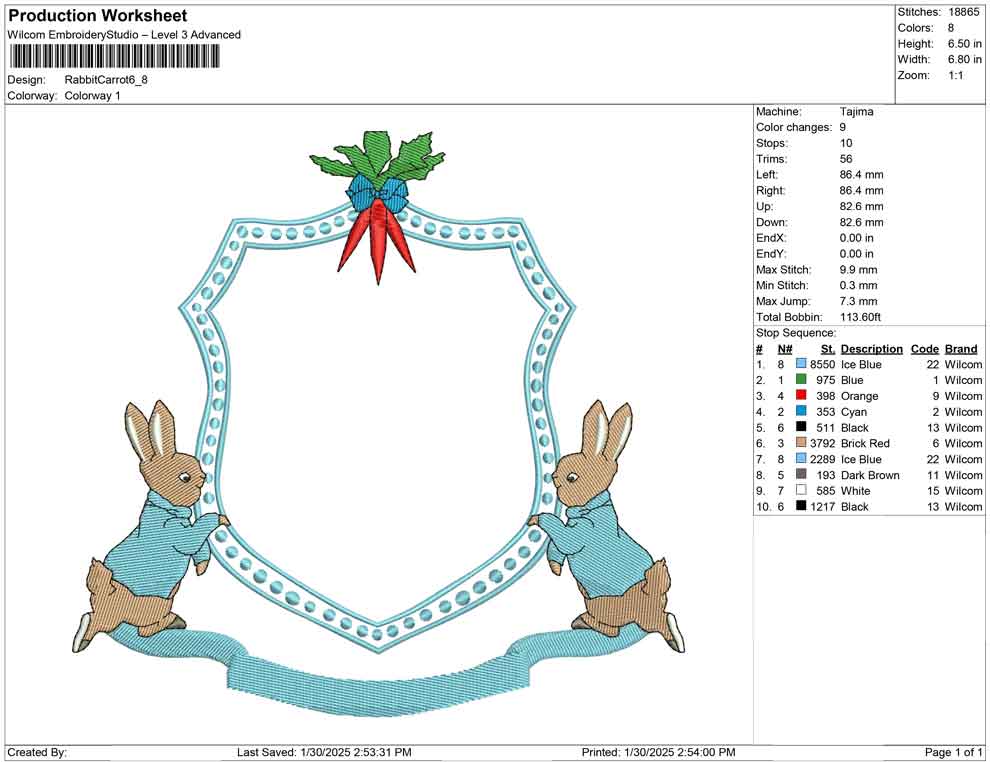Click the Page 1 of 1 label
Screen dimensions: 990x762
click(953, 752)
